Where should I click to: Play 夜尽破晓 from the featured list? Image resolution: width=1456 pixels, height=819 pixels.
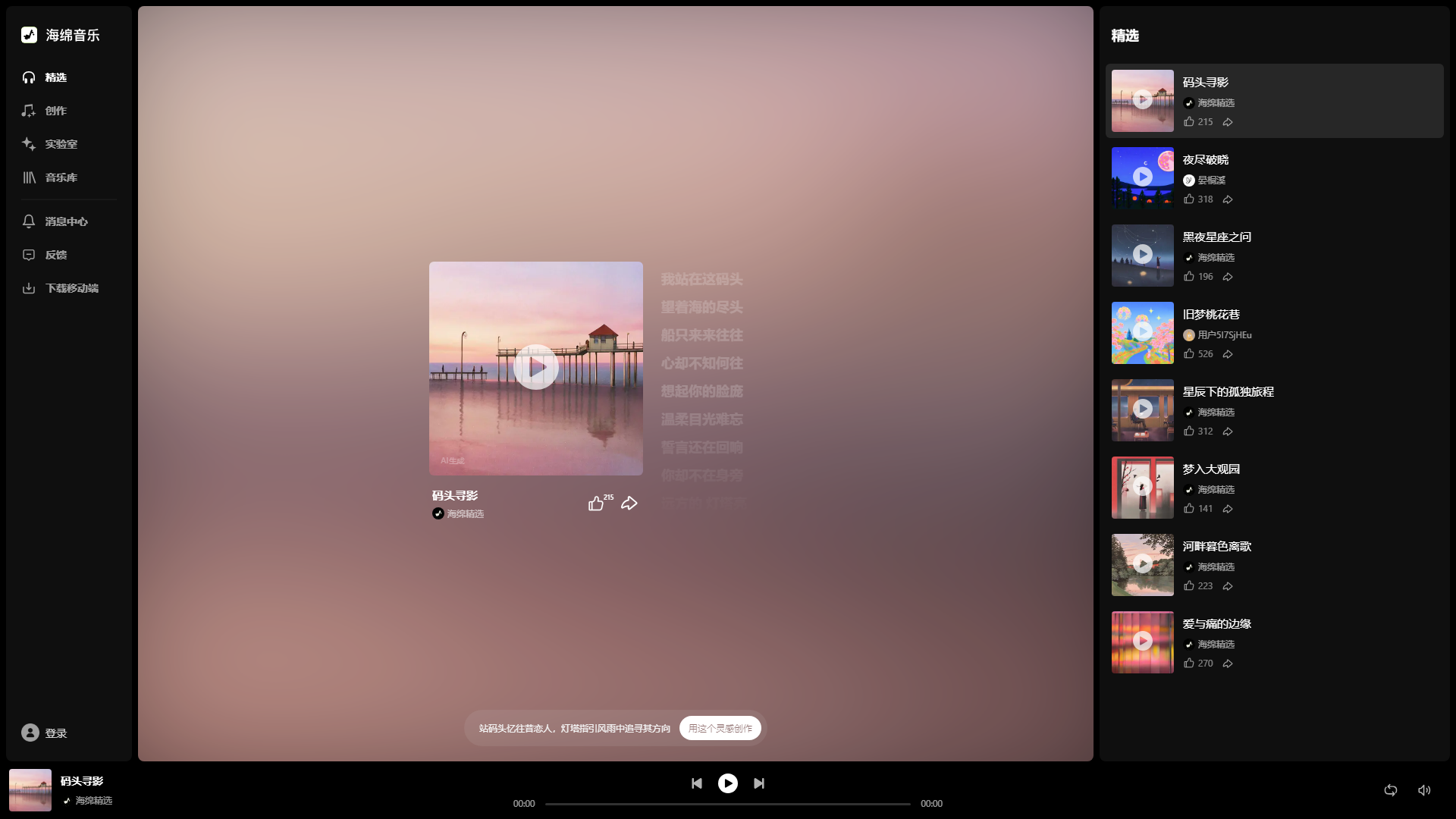click(x=1142, y=177)
